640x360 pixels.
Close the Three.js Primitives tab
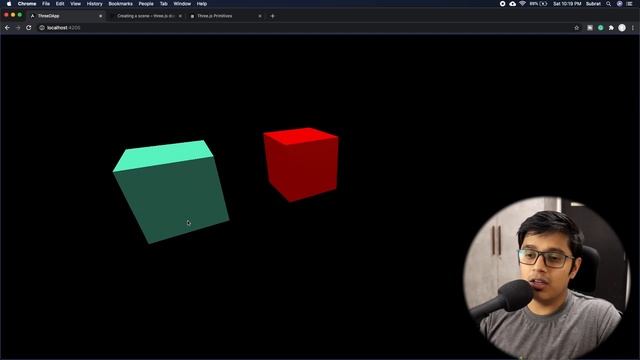[x=260, y=16]
